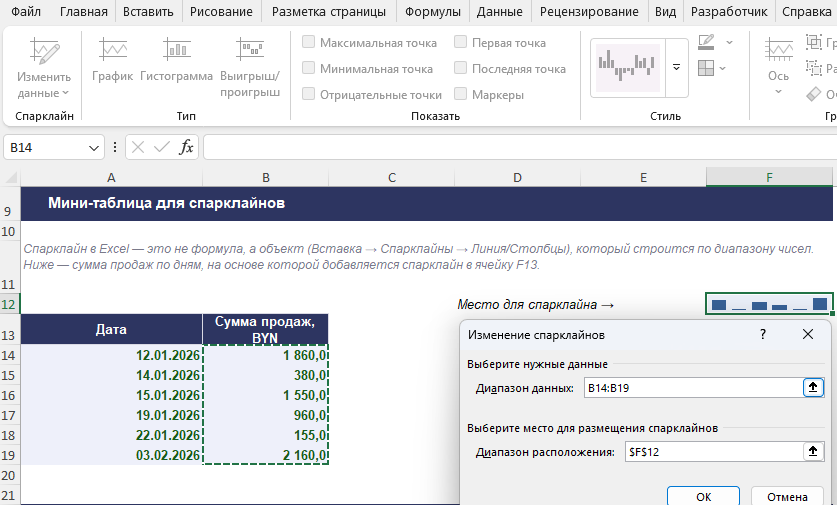Switch to the Рецензирование tab

click(x=589, y=12)
